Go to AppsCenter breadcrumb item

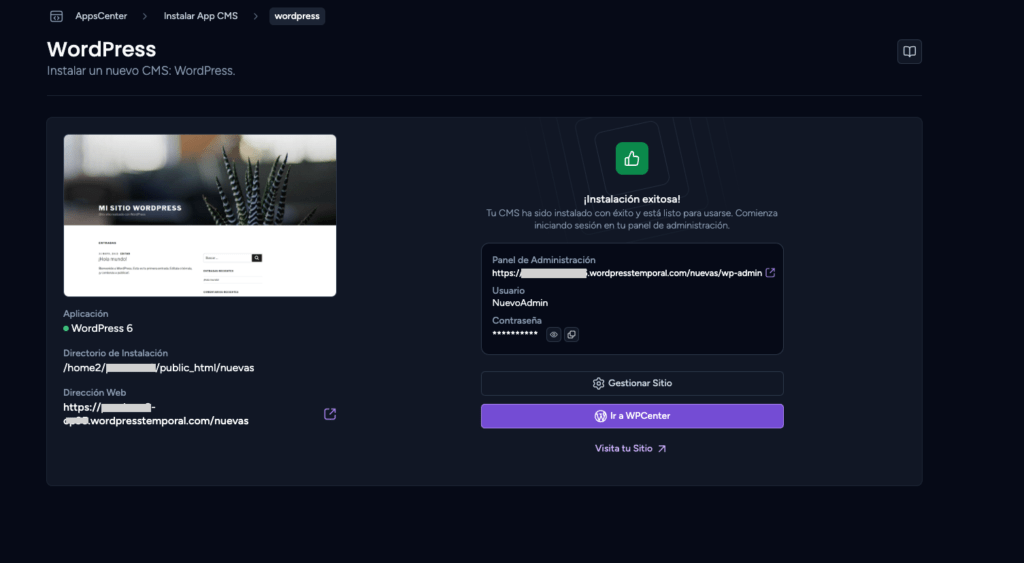(x=101, y=16)
